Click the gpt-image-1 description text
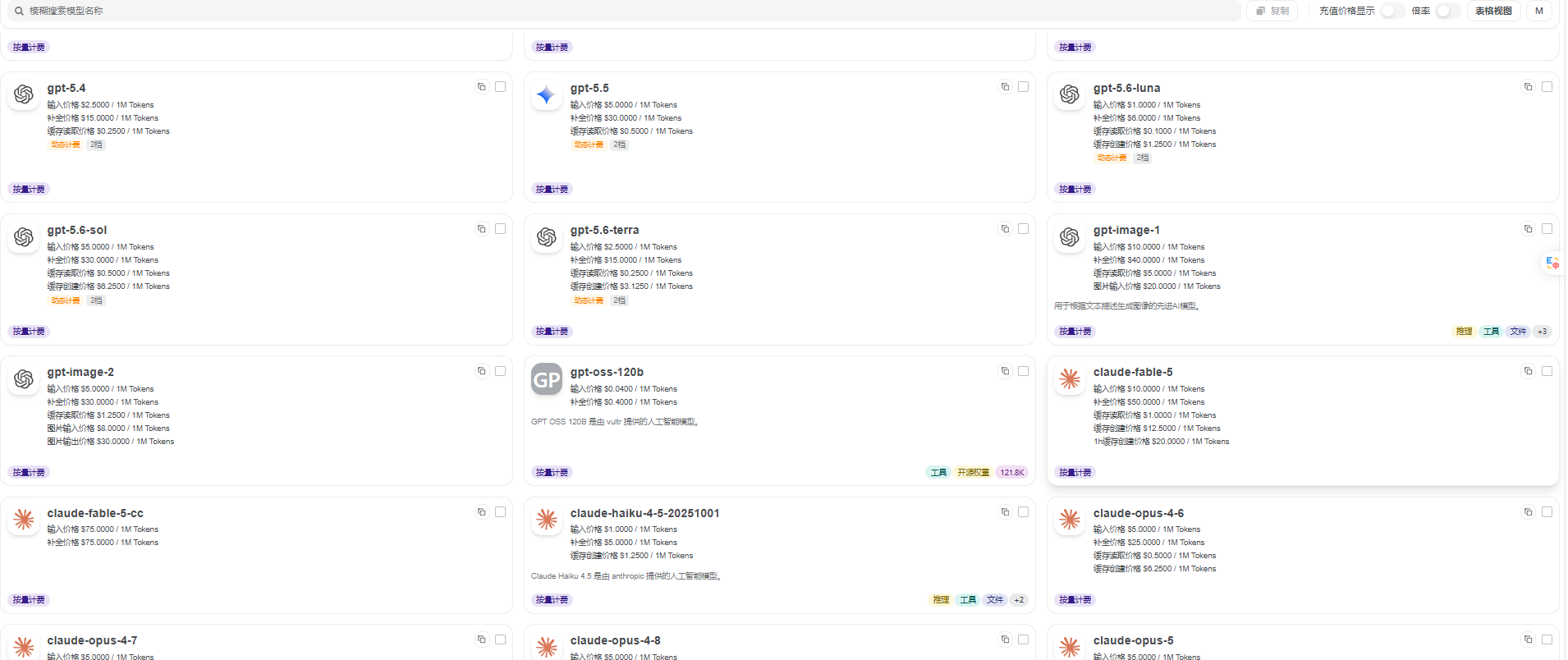Image resolution: width=1568 pixels, height=660 pixels. point(1128,306)
